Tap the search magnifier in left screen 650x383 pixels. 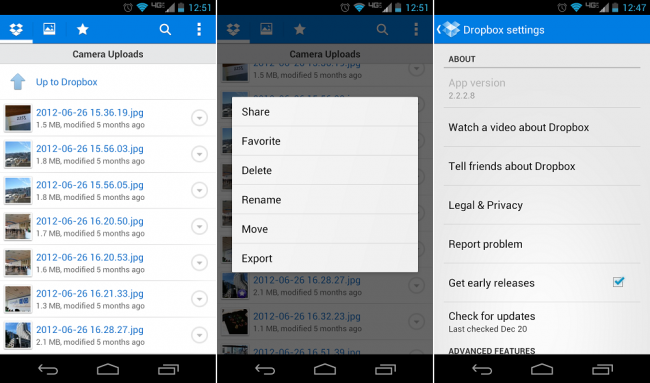pos(165,29)
